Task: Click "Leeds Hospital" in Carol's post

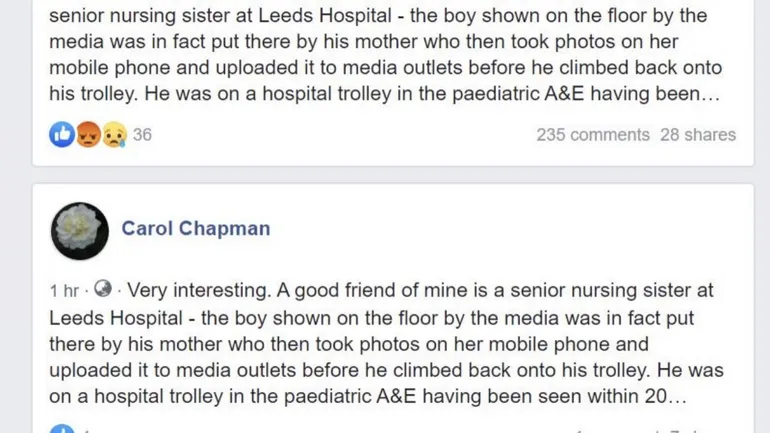Action: [114, 317]
